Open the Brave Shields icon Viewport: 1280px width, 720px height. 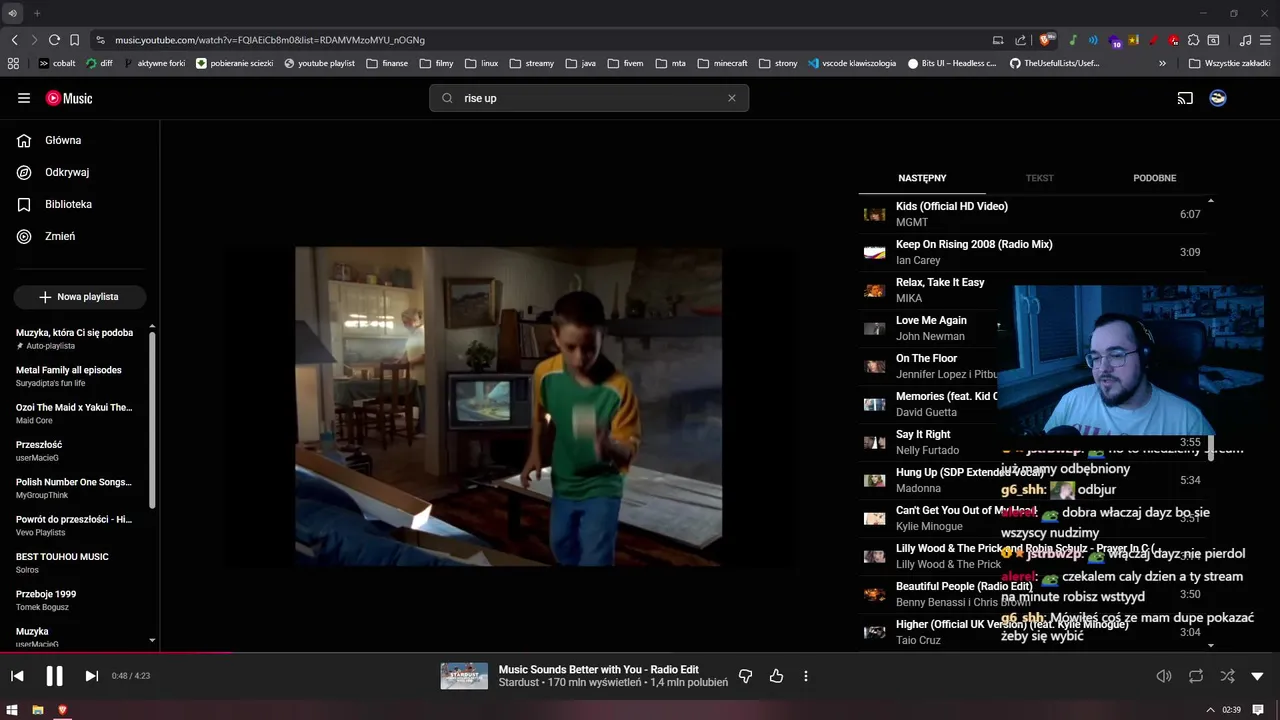click(1045, 40)
